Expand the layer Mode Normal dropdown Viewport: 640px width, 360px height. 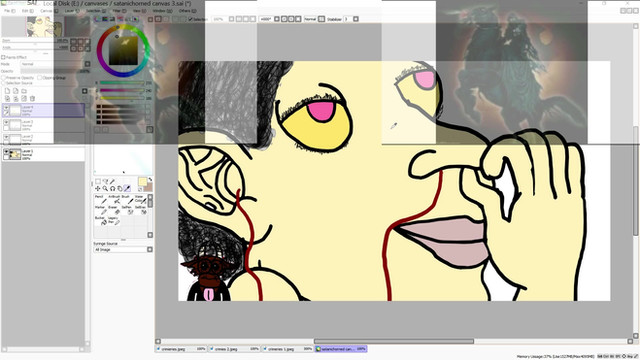tap(56, 64)
